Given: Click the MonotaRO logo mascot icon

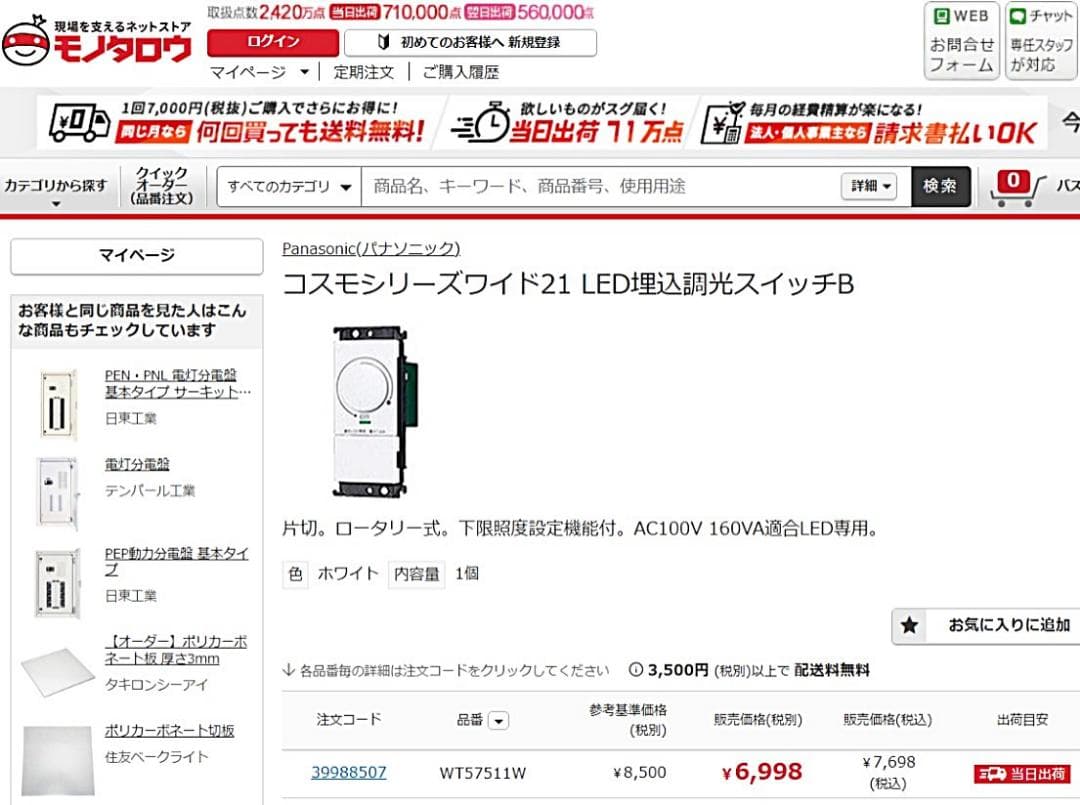Looking at the screenshot, I should point(26,41).
